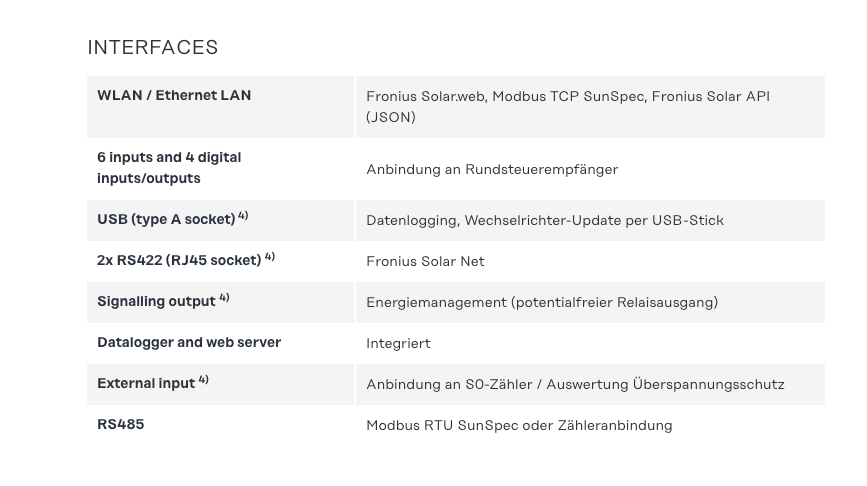Image resolution: width=867 pixels, height=486 pixels.
Task: Open footnote 4 after Signalling output
Action: (224, 298)
